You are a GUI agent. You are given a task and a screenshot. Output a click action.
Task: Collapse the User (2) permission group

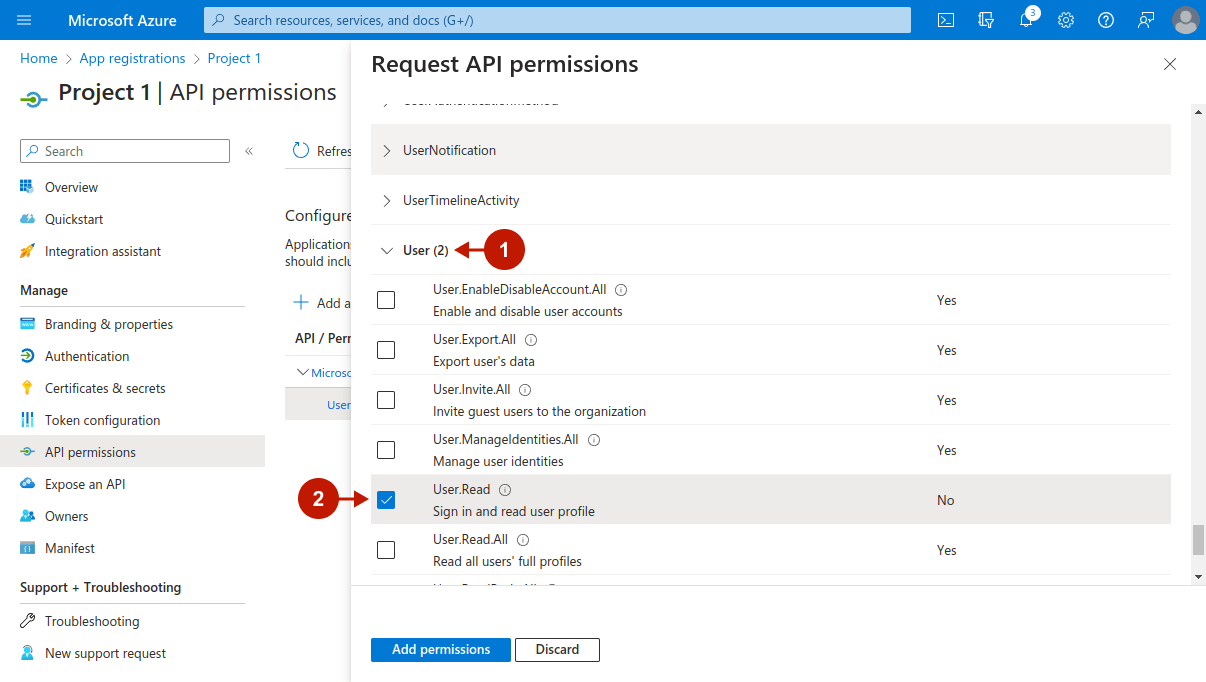tap(387, 251)
